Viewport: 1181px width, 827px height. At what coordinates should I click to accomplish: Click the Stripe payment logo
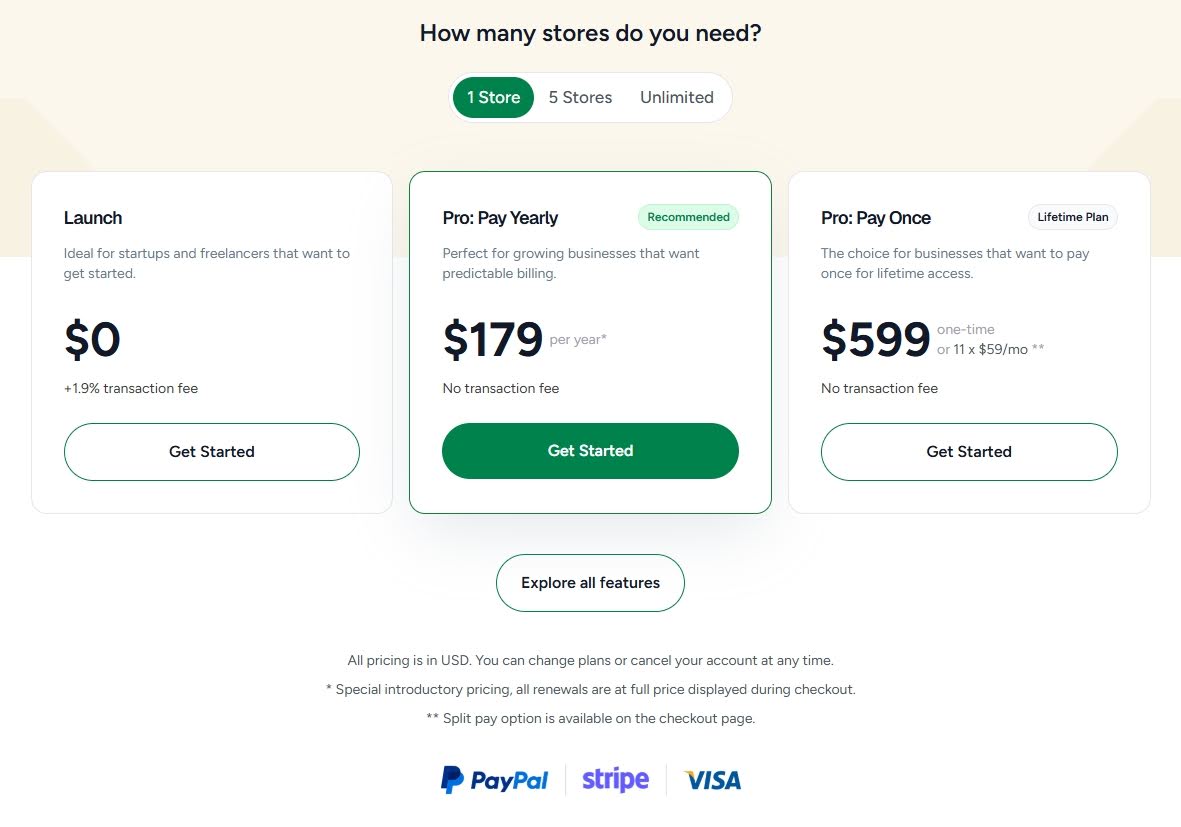614,779
